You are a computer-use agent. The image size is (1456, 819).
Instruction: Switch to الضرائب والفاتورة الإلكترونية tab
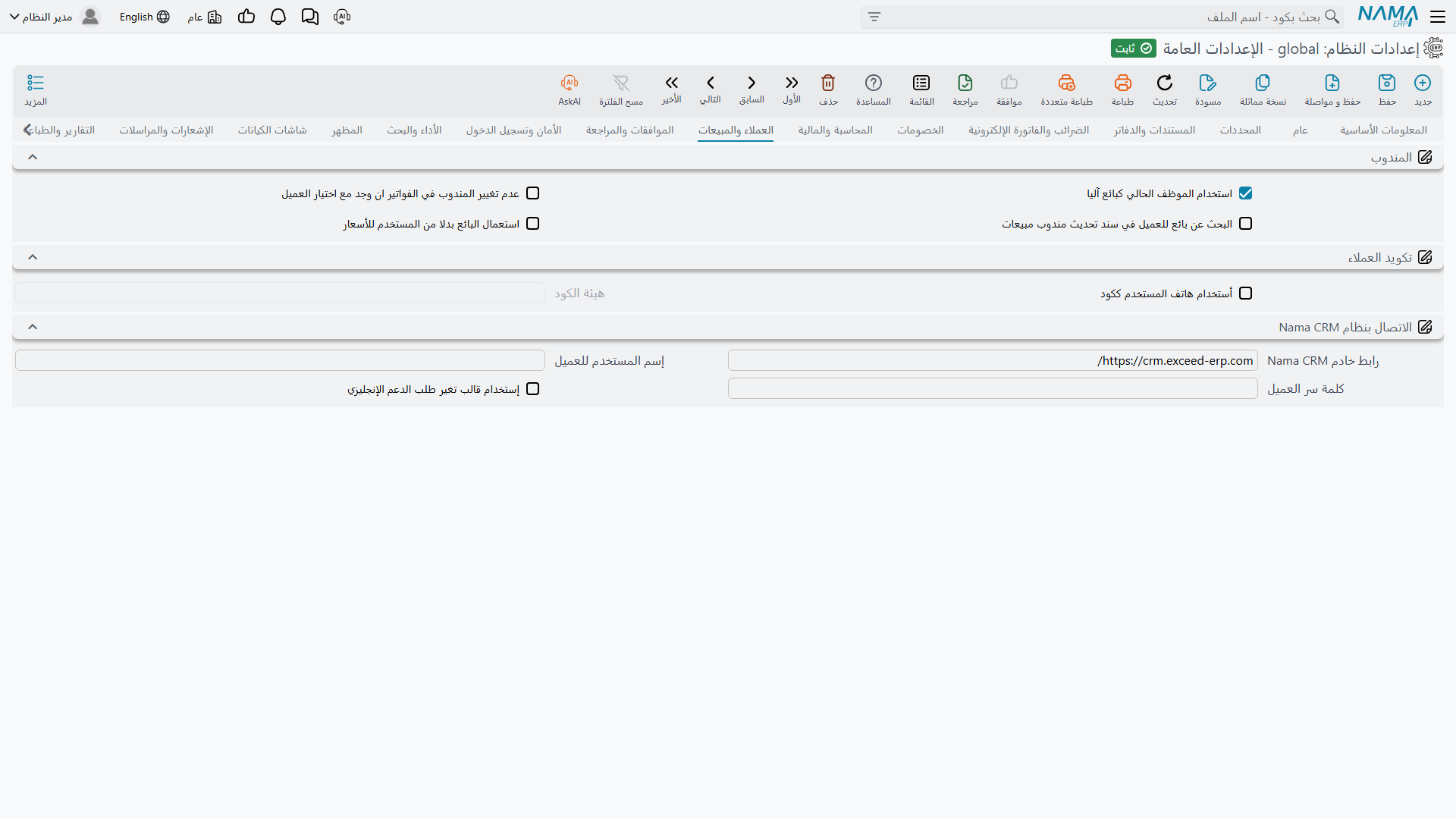[1028, 130]
